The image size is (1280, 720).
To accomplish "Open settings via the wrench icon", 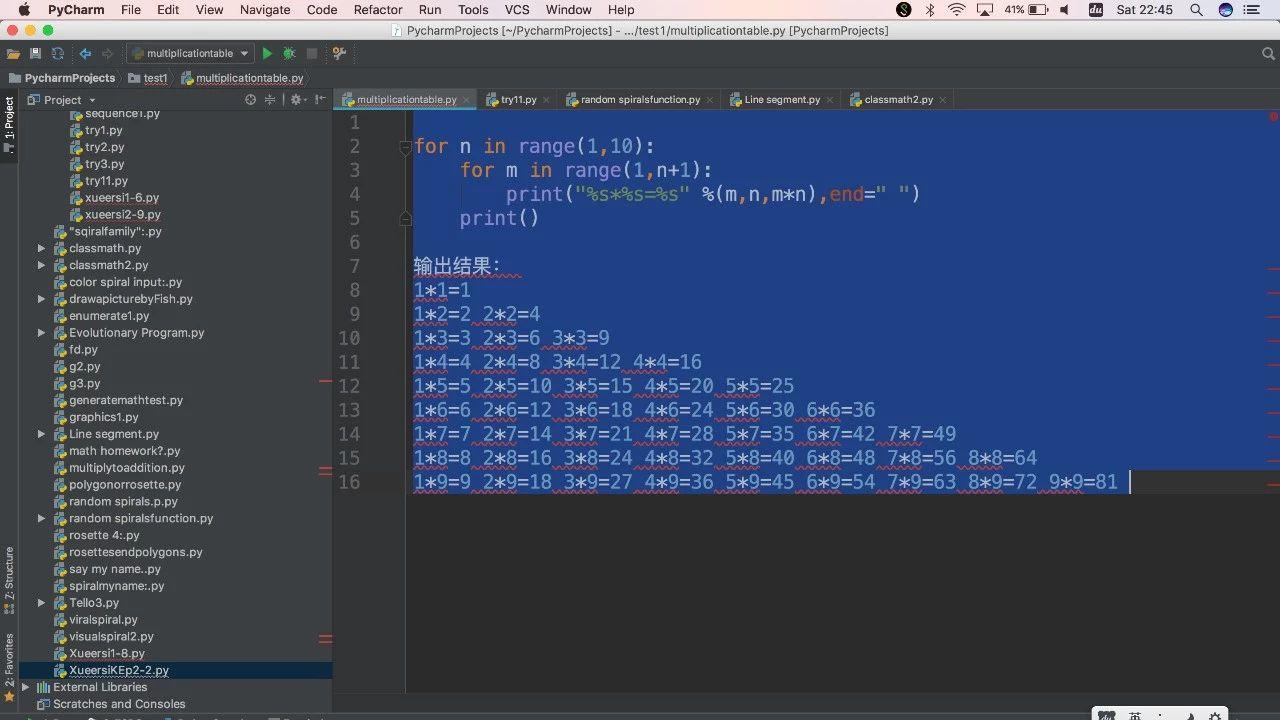I will (339, 53).
